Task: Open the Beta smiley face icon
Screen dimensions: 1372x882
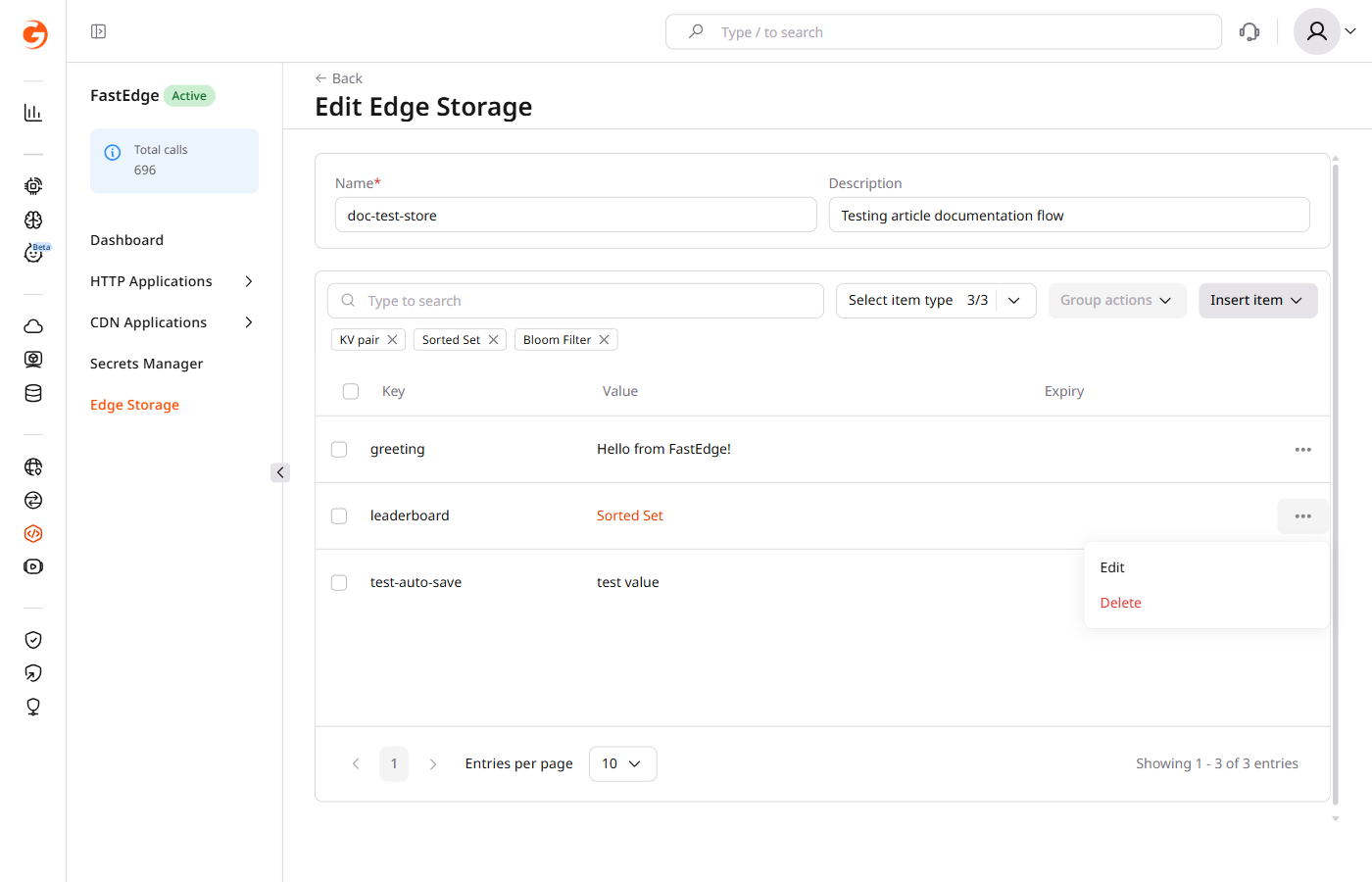Action: tap(33, 253)
